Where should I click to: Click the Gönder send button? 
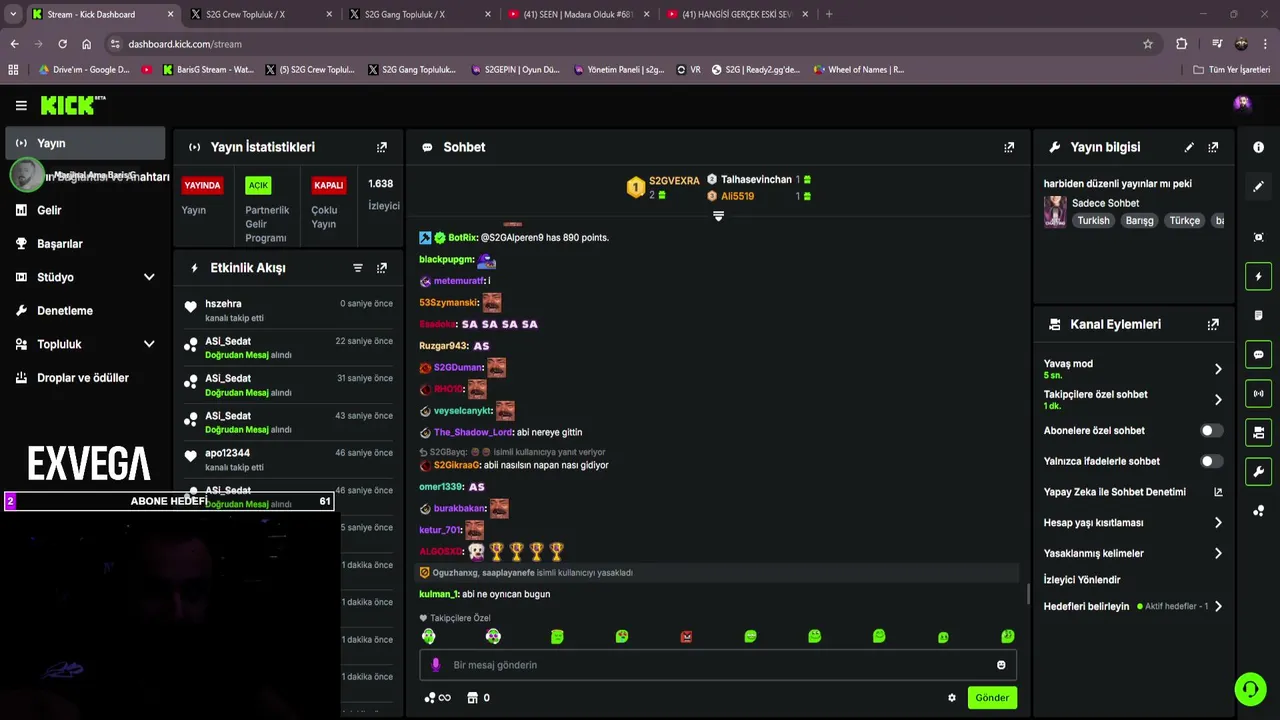click(992, 698)
